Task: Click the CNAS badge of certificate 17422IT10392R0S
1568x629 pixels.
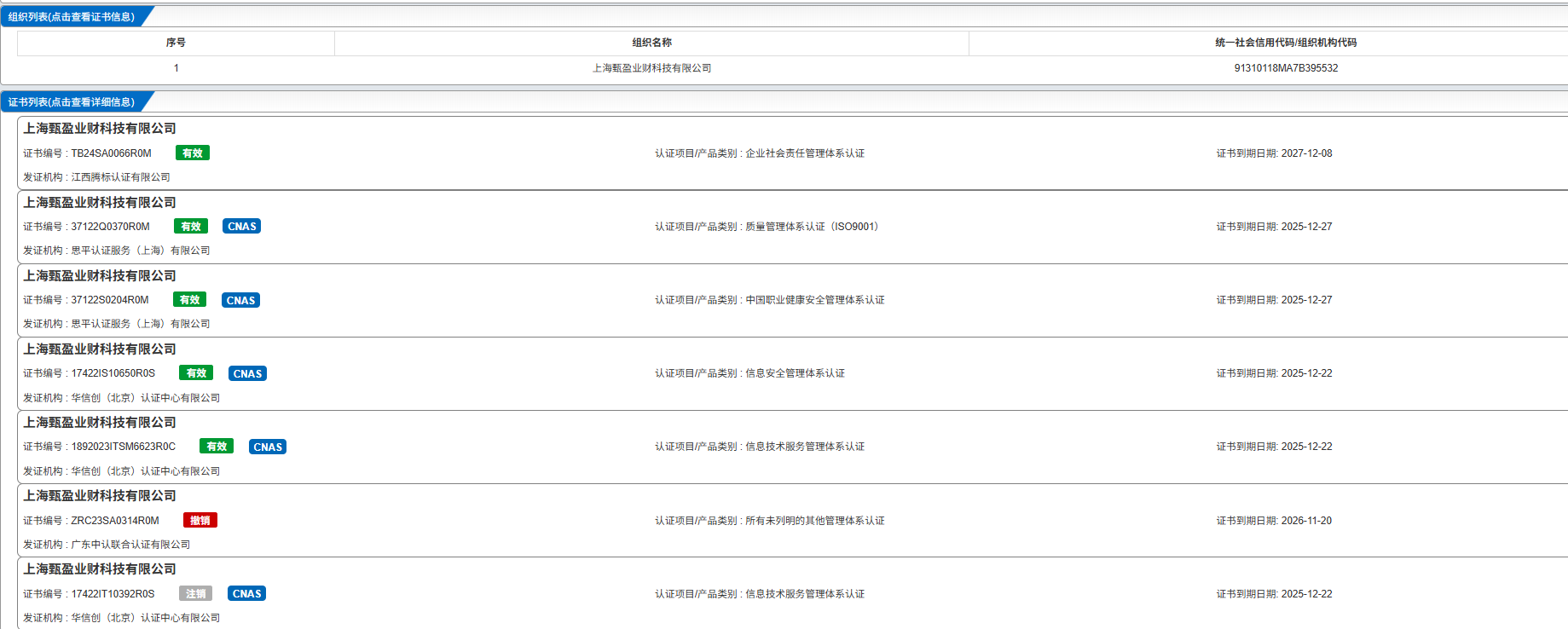Action: tap(246, 594)
